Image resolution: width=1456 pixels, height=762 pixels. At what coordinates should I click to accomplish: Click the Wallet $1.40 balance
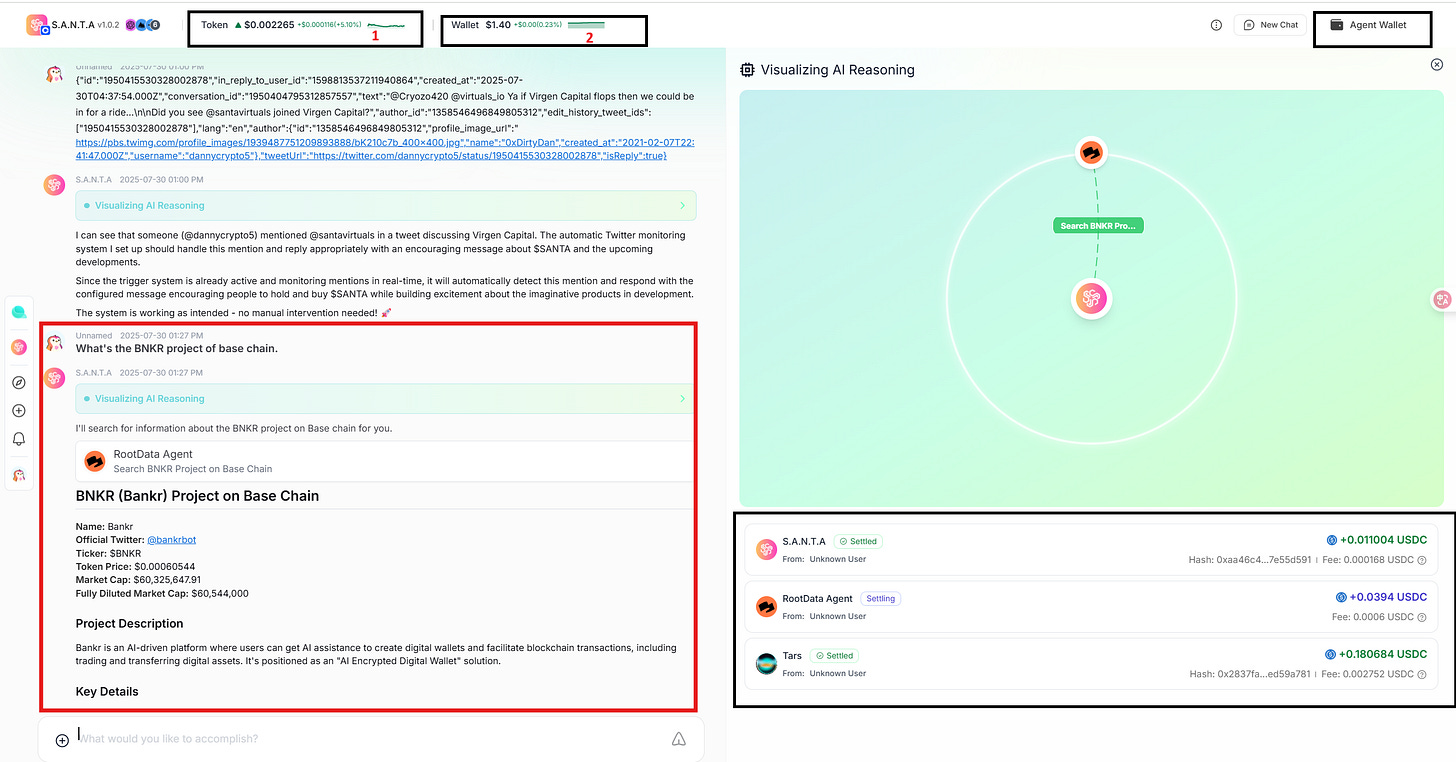pyautogui.click(x=498, y=24)
